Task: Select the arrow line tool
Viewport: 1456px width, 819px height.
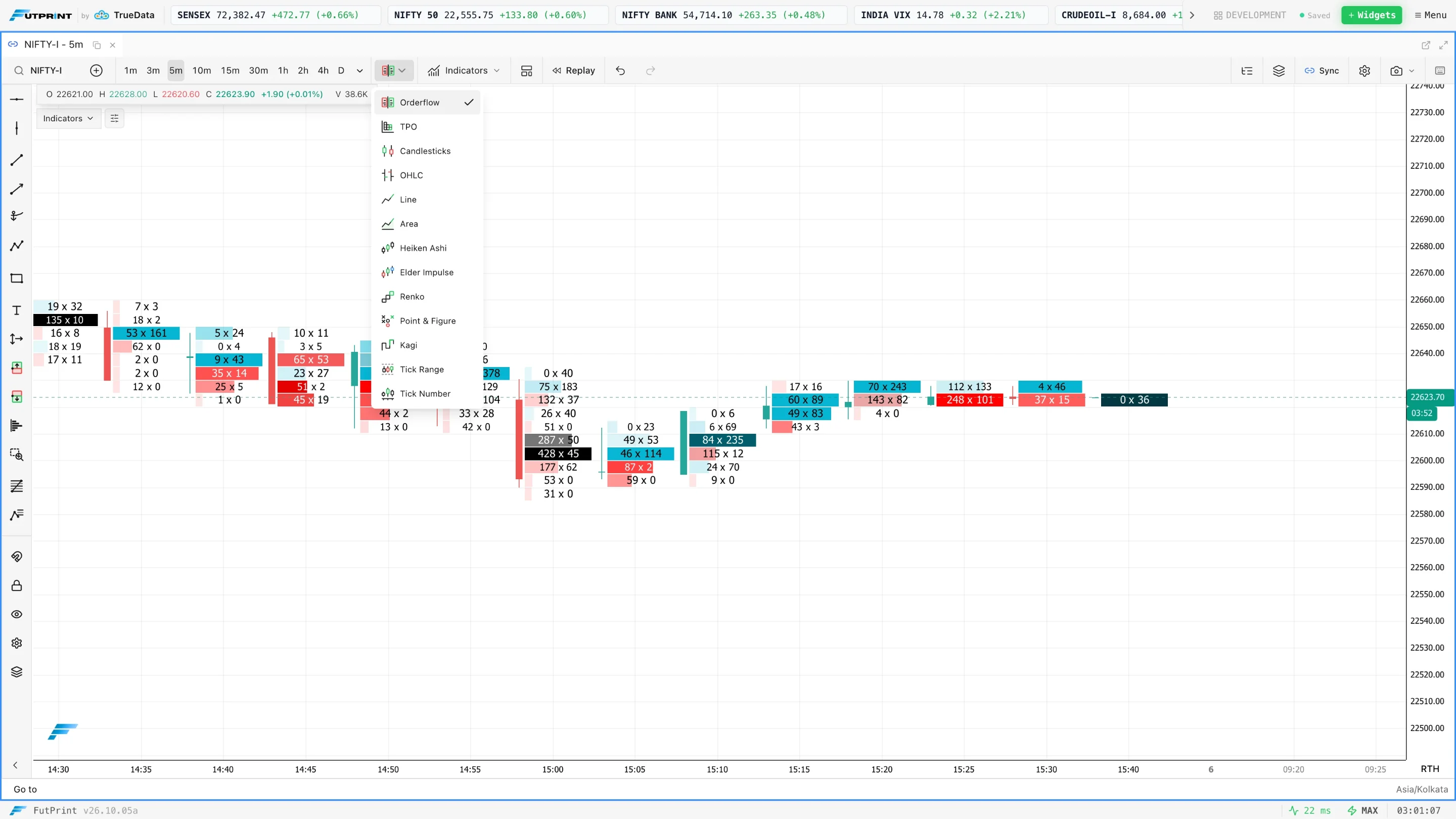Action: point(16,189)
